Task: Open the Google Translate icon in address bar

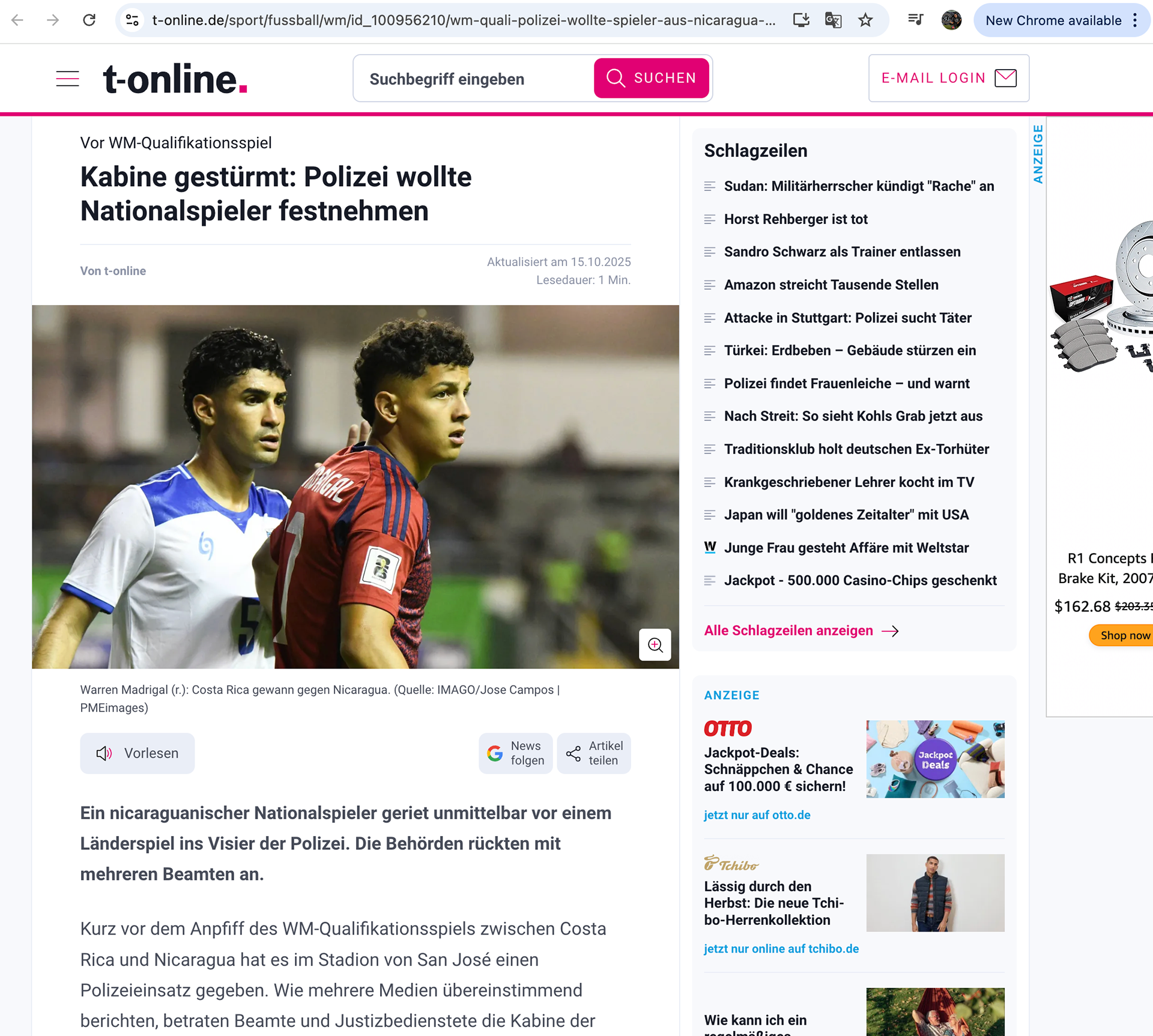Action: [x=833, y=20]
